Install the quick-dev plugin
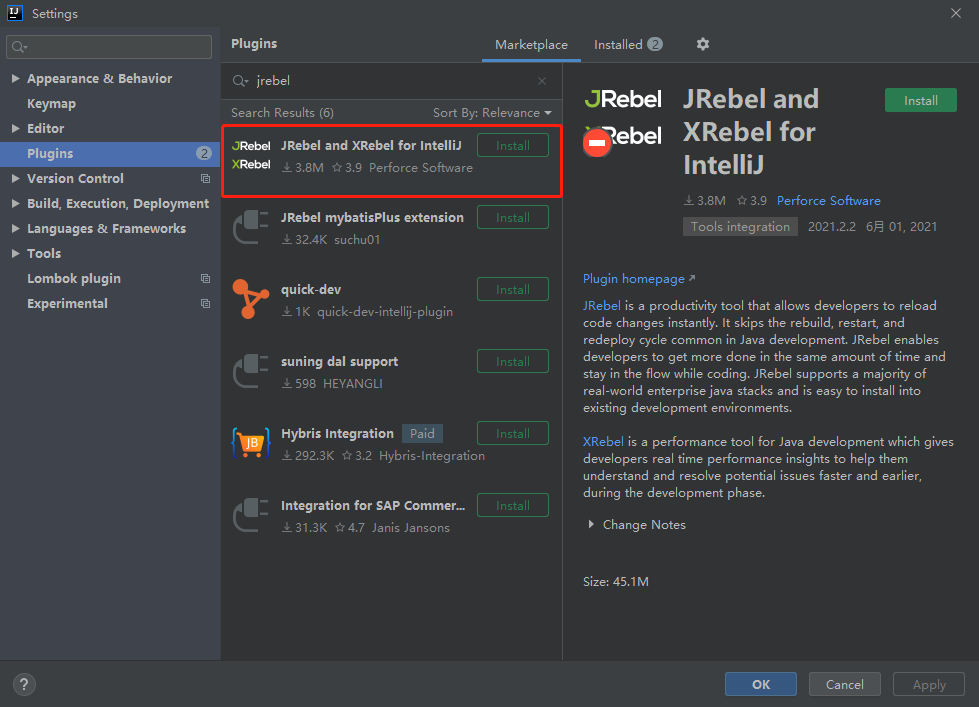 (513, 289)
